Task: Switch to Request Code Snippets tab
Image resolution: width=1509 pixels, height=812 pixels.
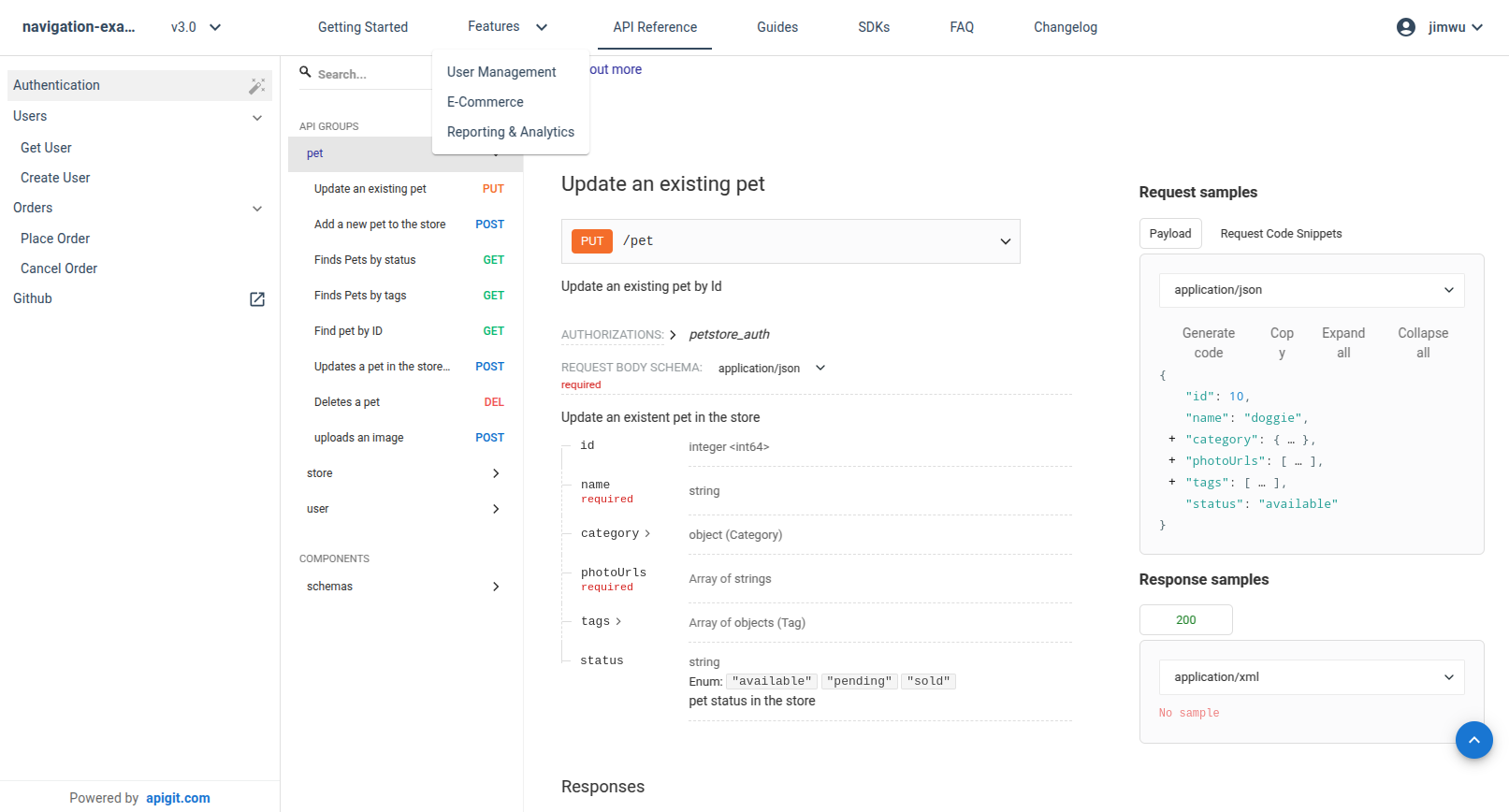Action: tap(1281, 234)
